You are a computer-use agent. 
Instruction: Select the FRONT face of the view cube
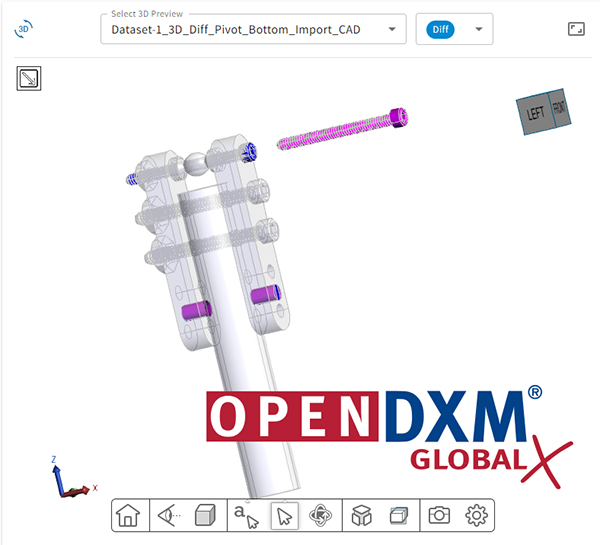(x=559, y=108)
